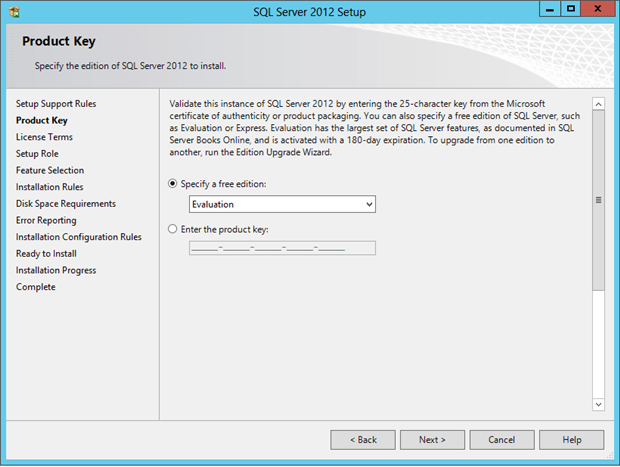The width and height of the screenshot is (620, 467).
Task: Click the SQL Server setup title bar icon
Action: click(x=14, y=12)
